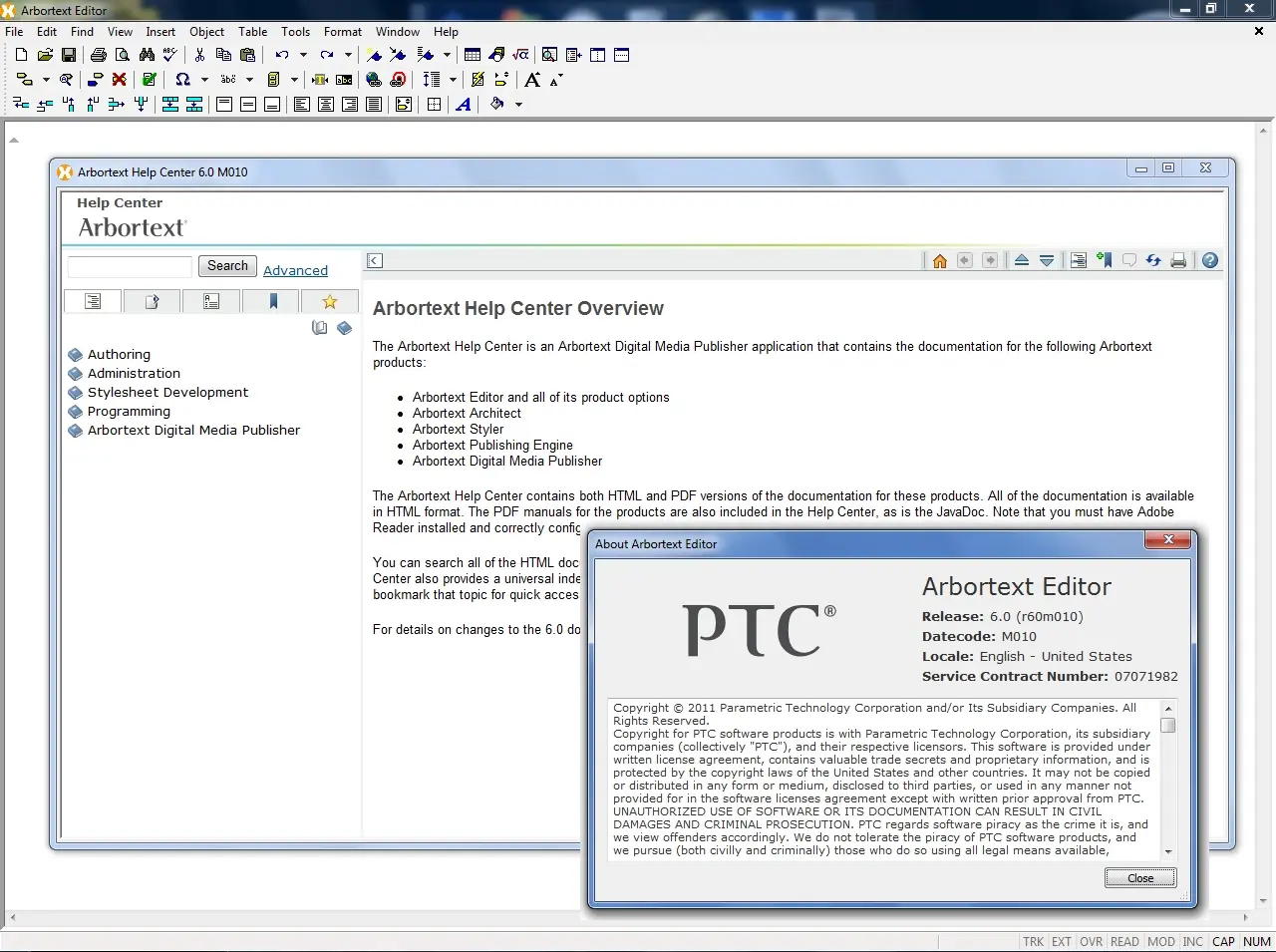1276x952 pixels.
Task: Go to Help Center home via house icon
Action: [x=939, y=260]
